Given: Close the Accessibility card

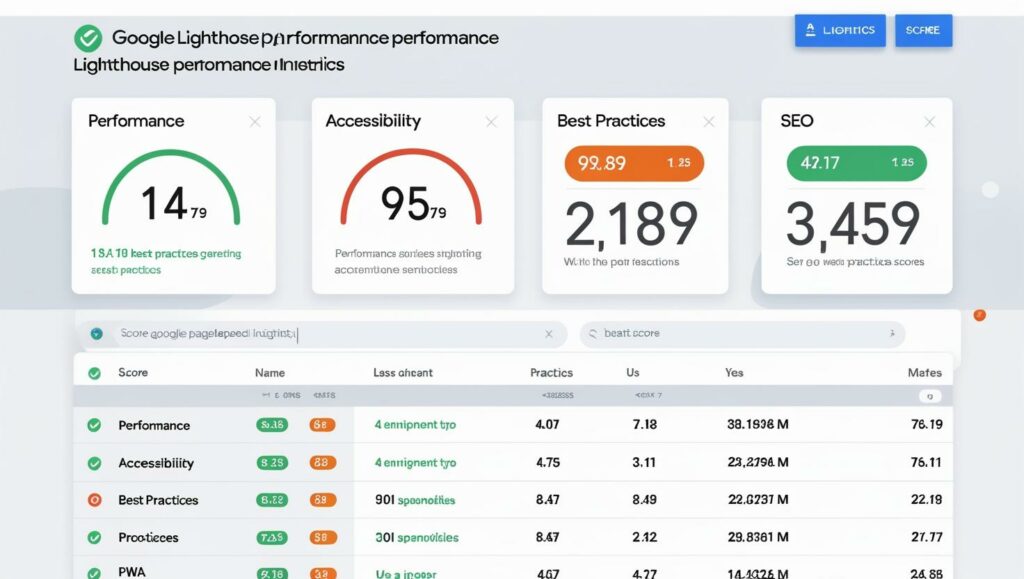Looking at the screenshot, I should click(492, 121).
